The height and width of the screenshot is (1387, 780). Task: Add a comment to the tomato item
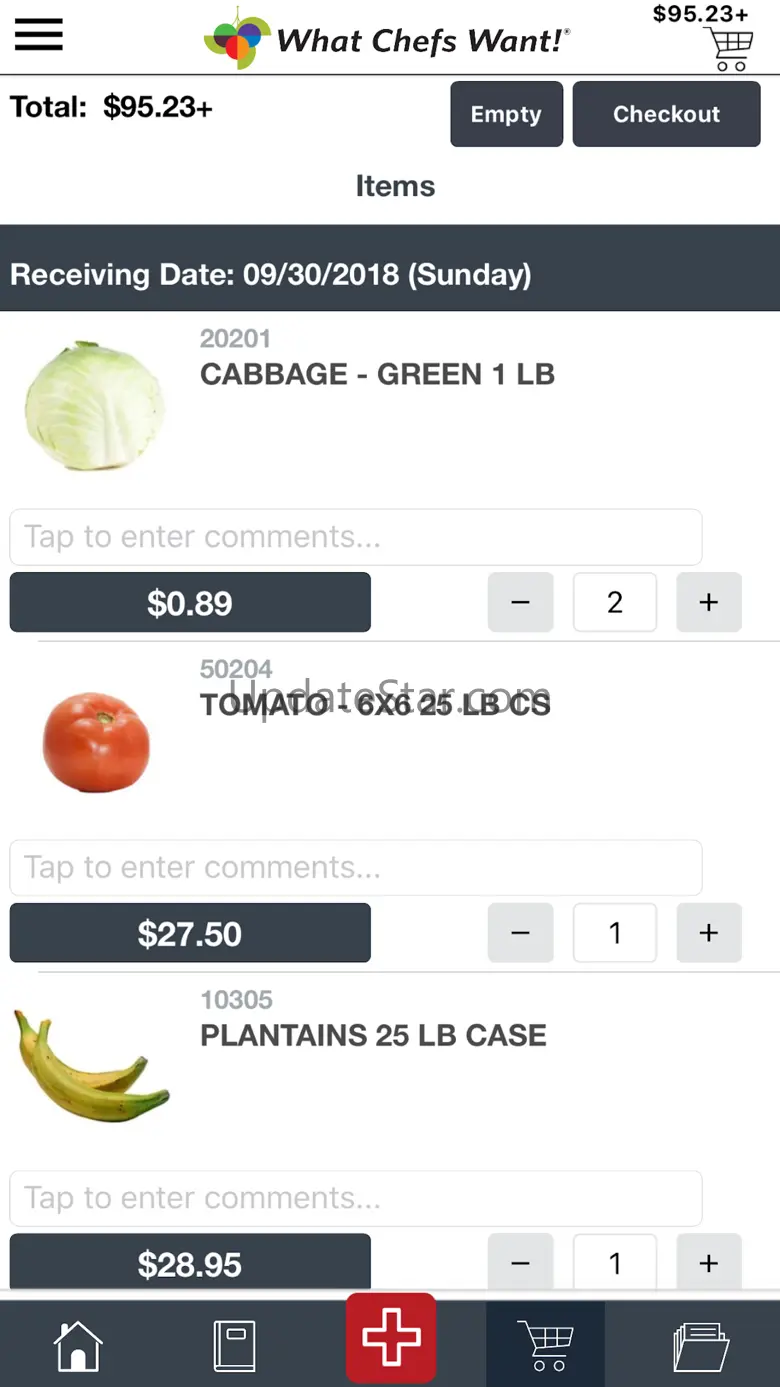[355, 867]
